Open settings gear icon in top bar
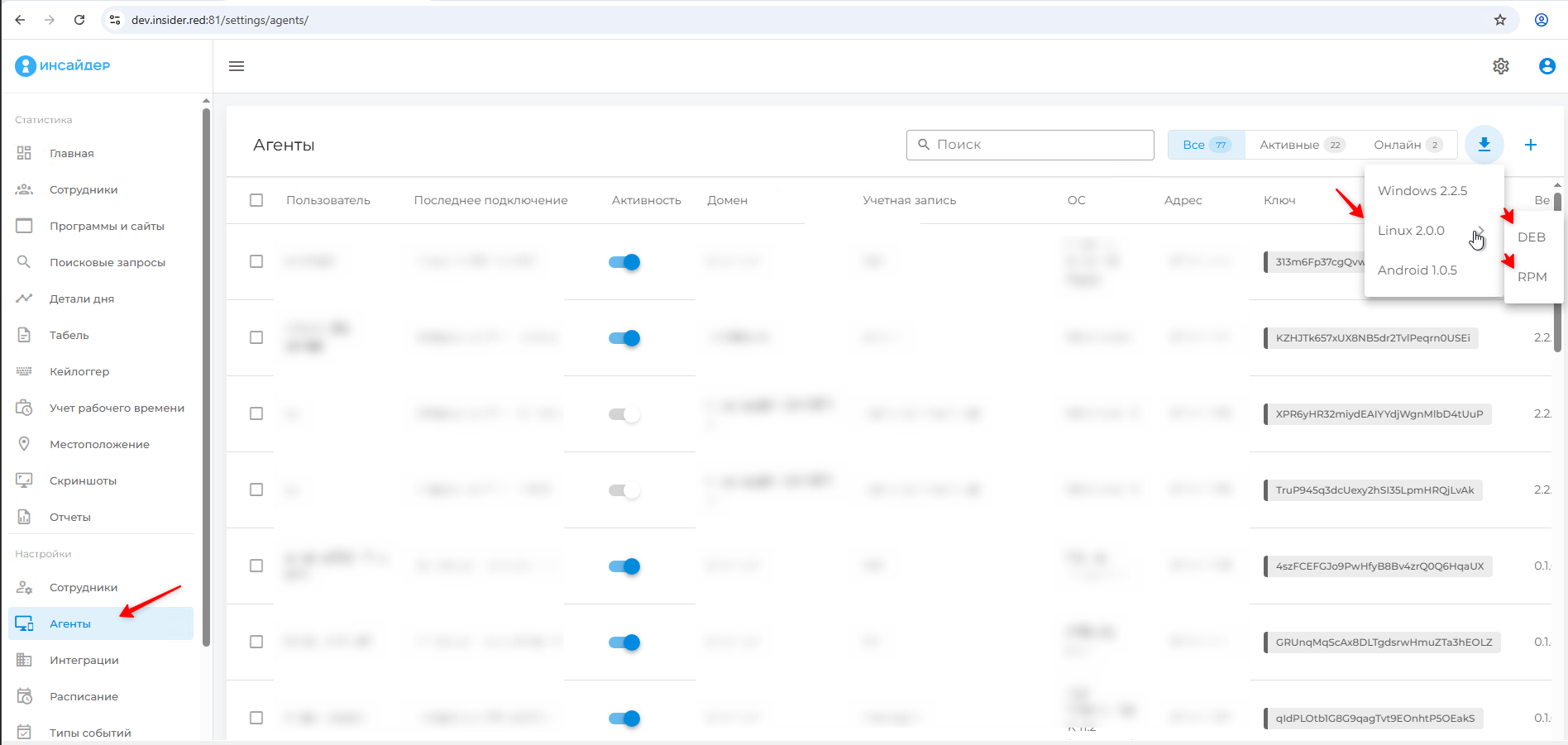 pos(1500,66)
